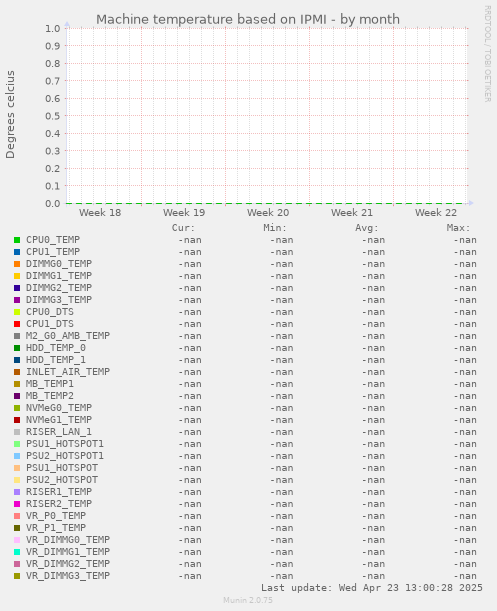
Task: Select the INLET_AIR_TEMP legend label
Action: pos(68,372)
